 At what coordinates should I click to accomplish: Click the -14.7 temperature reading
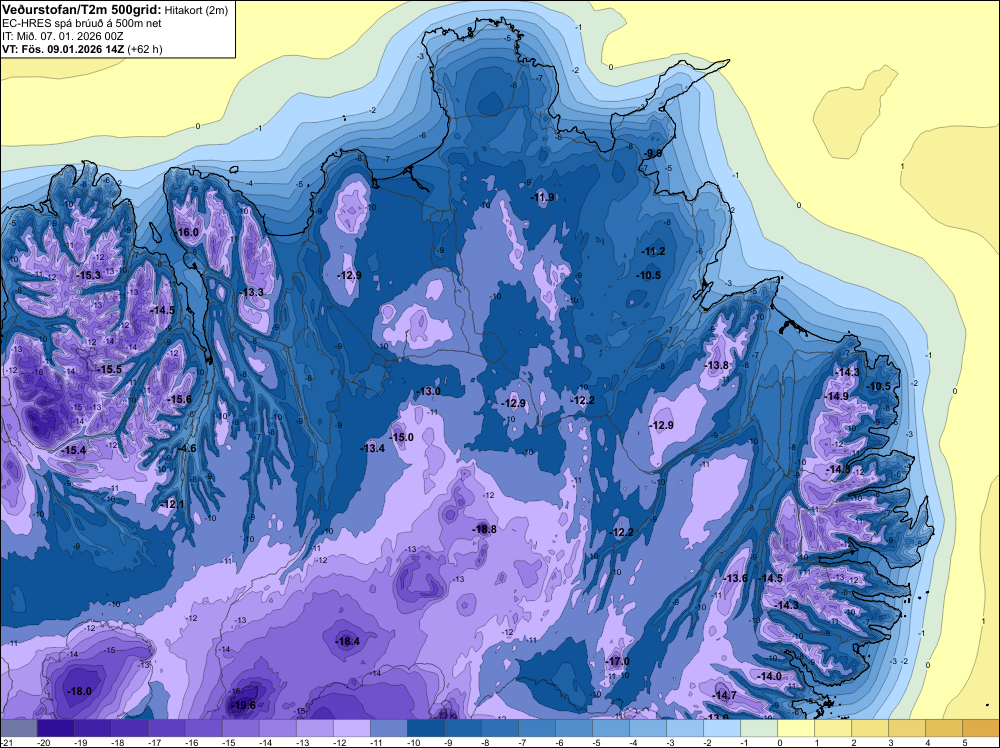pyautogui.click(x=724, y=695)
